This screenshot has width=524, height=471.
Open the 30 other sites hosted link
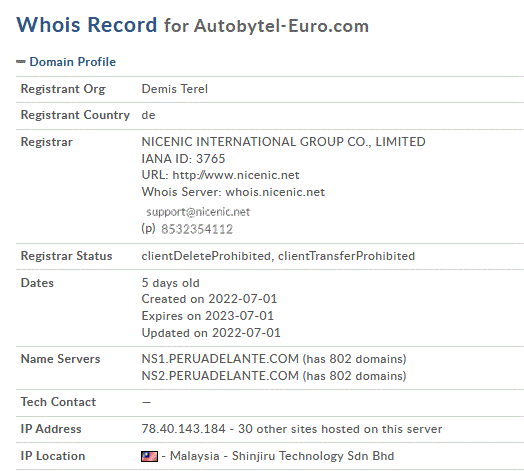(x=340, y=429)
